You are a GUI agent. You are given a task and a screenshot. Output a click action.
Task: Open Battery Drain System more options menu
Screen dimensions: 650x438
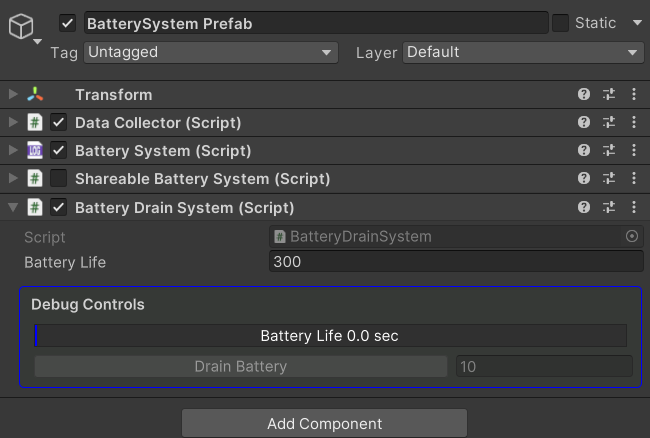coord(634,207)
